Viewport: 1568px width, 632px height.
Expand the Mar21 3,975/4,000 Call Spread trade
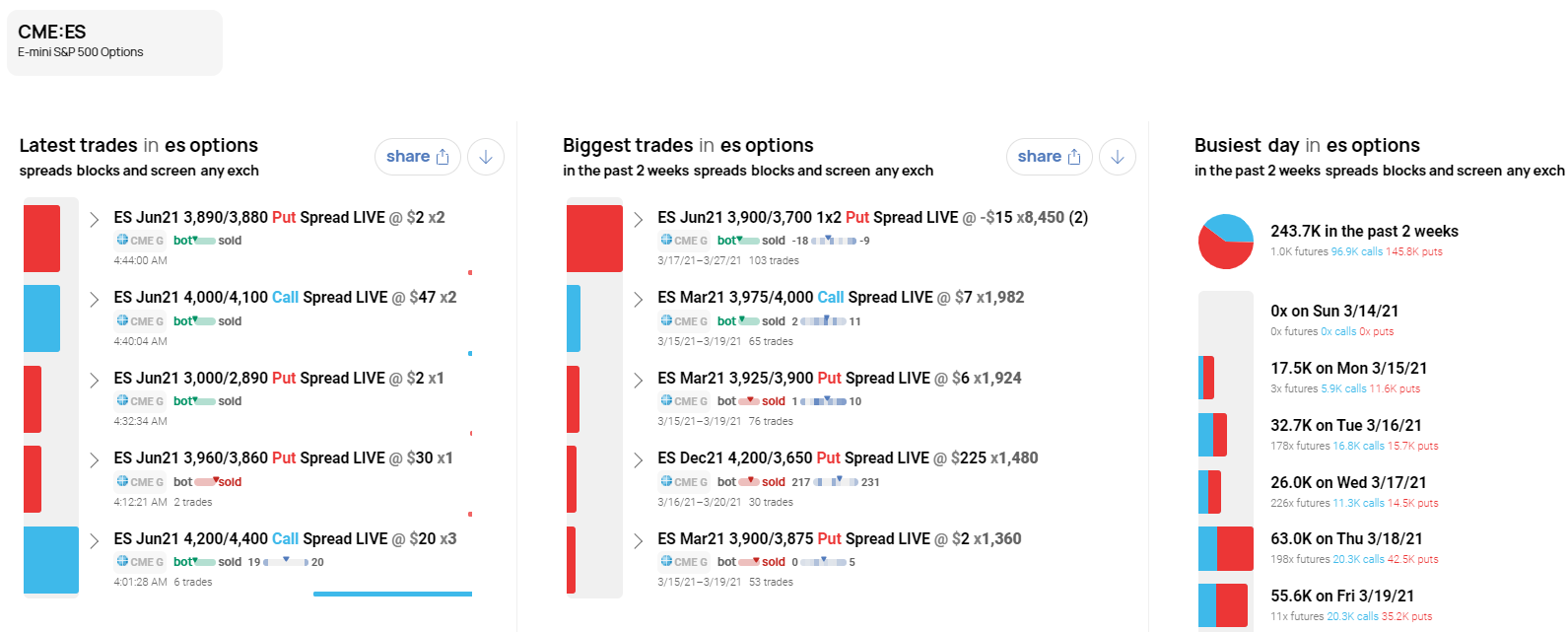point(638,299)
